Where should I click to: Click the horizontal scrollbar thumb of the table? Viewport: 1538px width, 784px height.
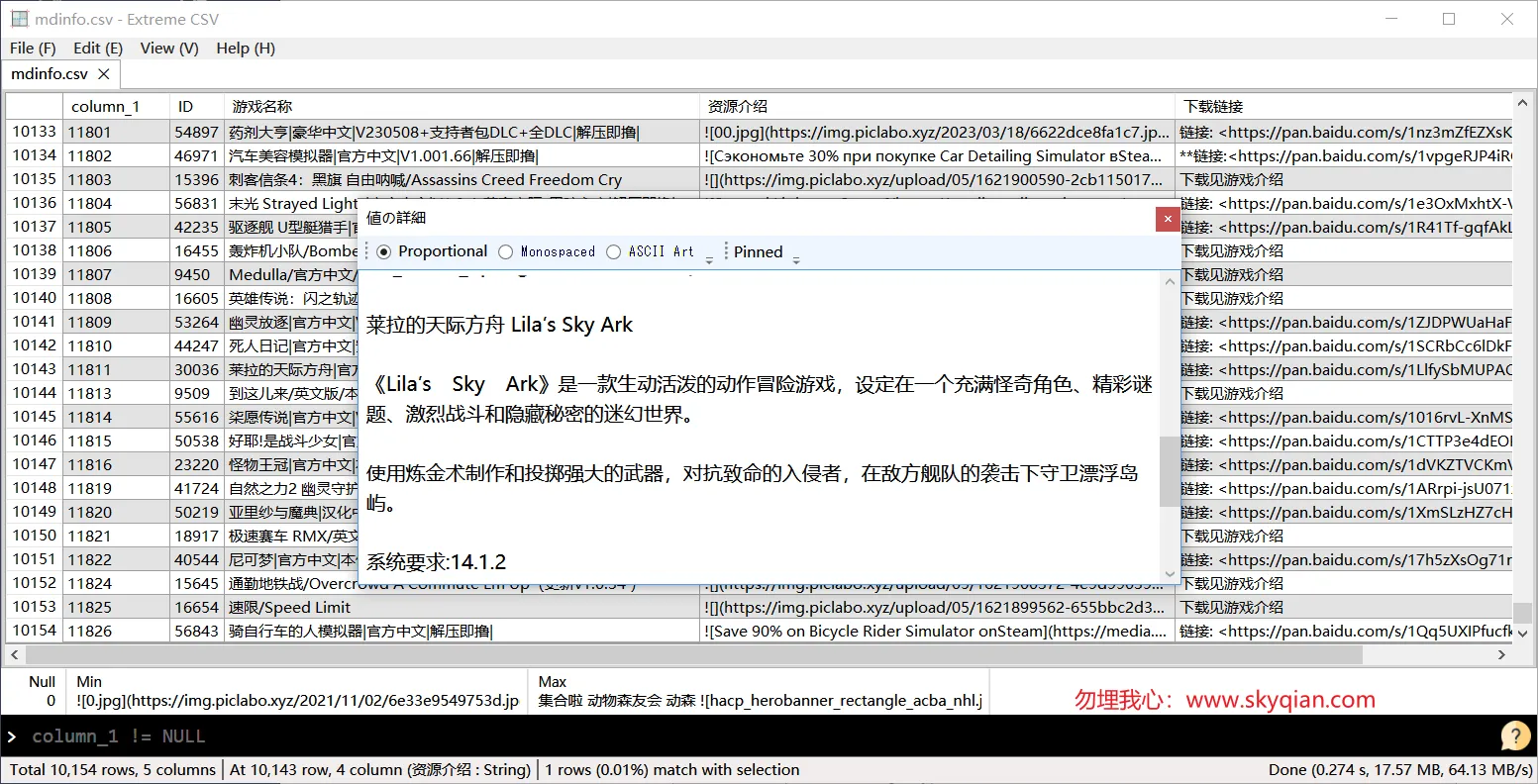[693, 654]
